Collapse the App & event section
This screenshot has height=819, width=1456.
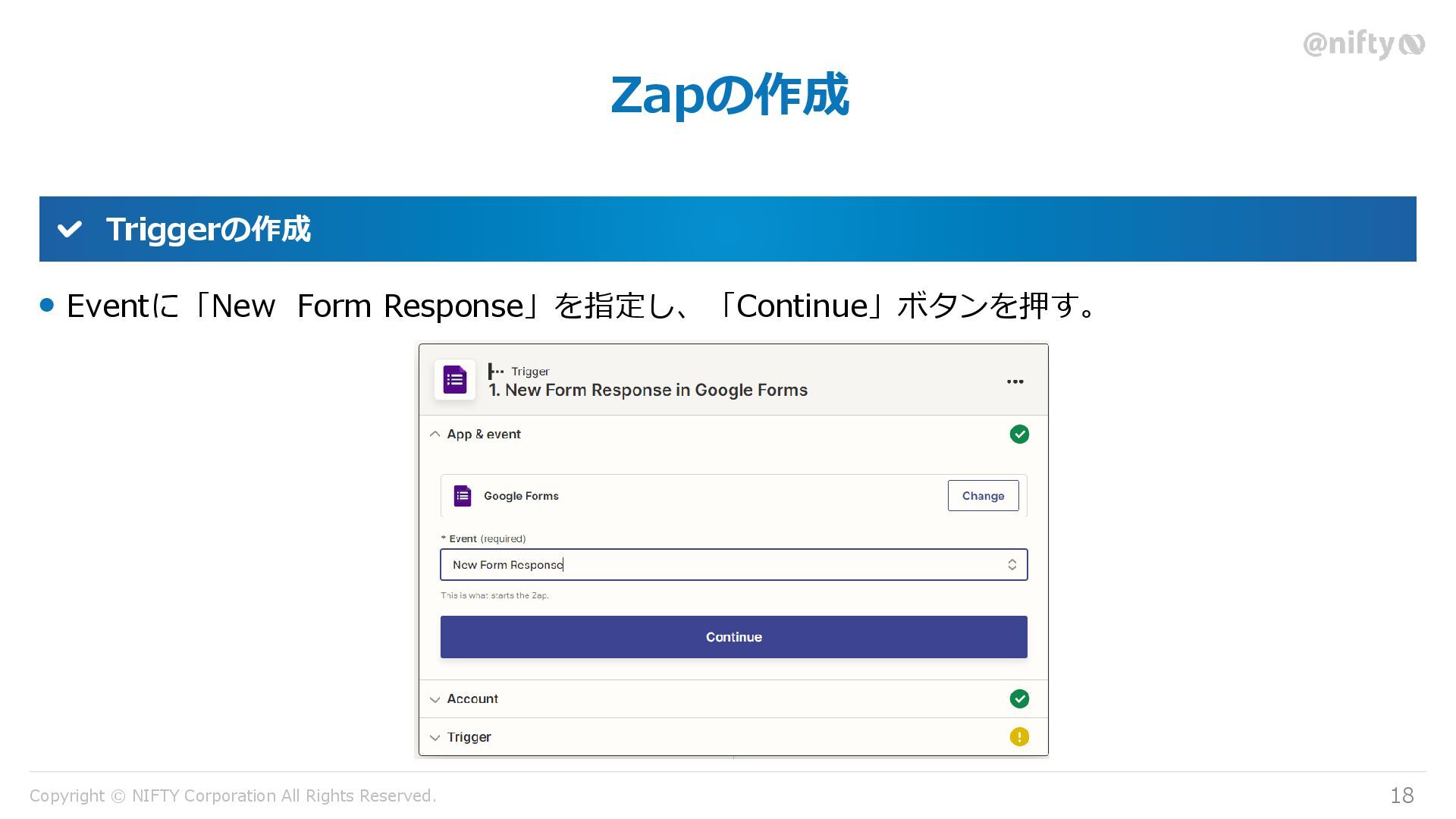click(x=435, y=435)
